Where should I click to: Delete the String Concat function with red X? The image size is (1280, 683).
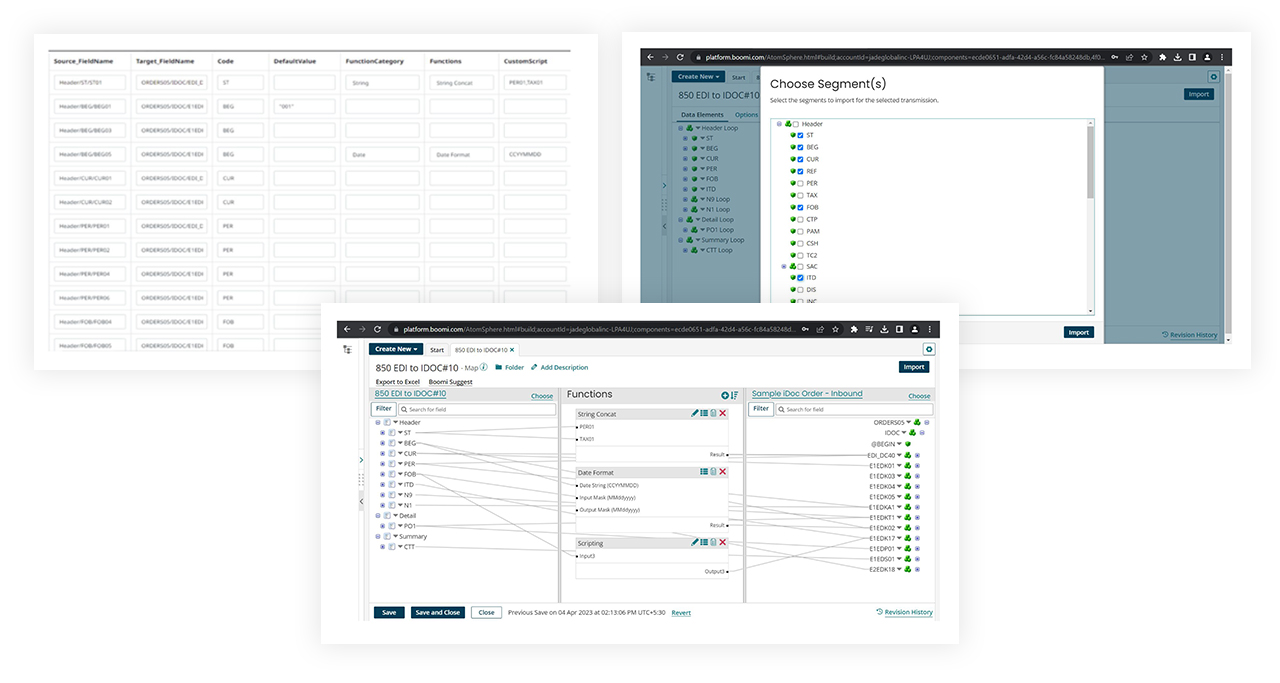[x=723, y=413]
